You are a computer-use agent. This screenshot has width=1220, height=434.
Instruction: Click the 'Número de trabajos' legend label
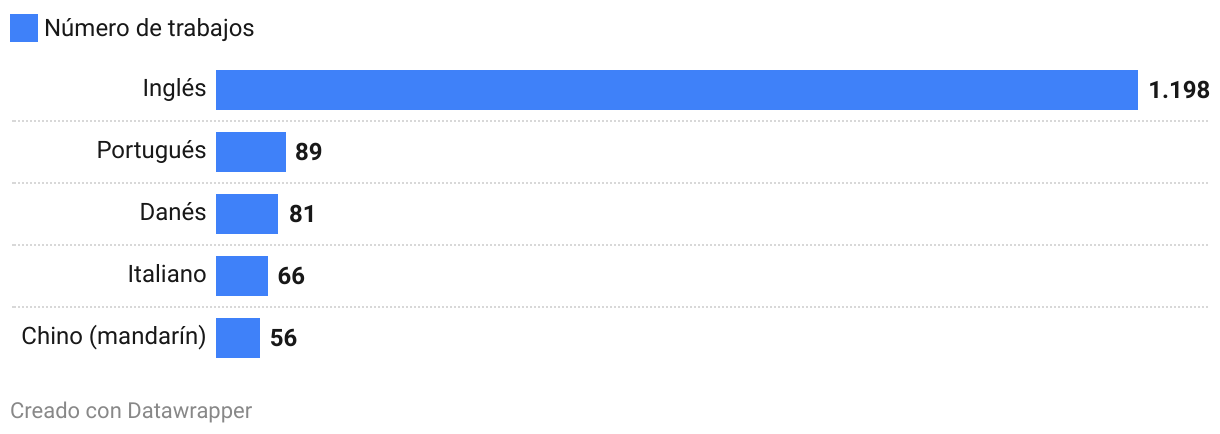(x=149, y=29)
